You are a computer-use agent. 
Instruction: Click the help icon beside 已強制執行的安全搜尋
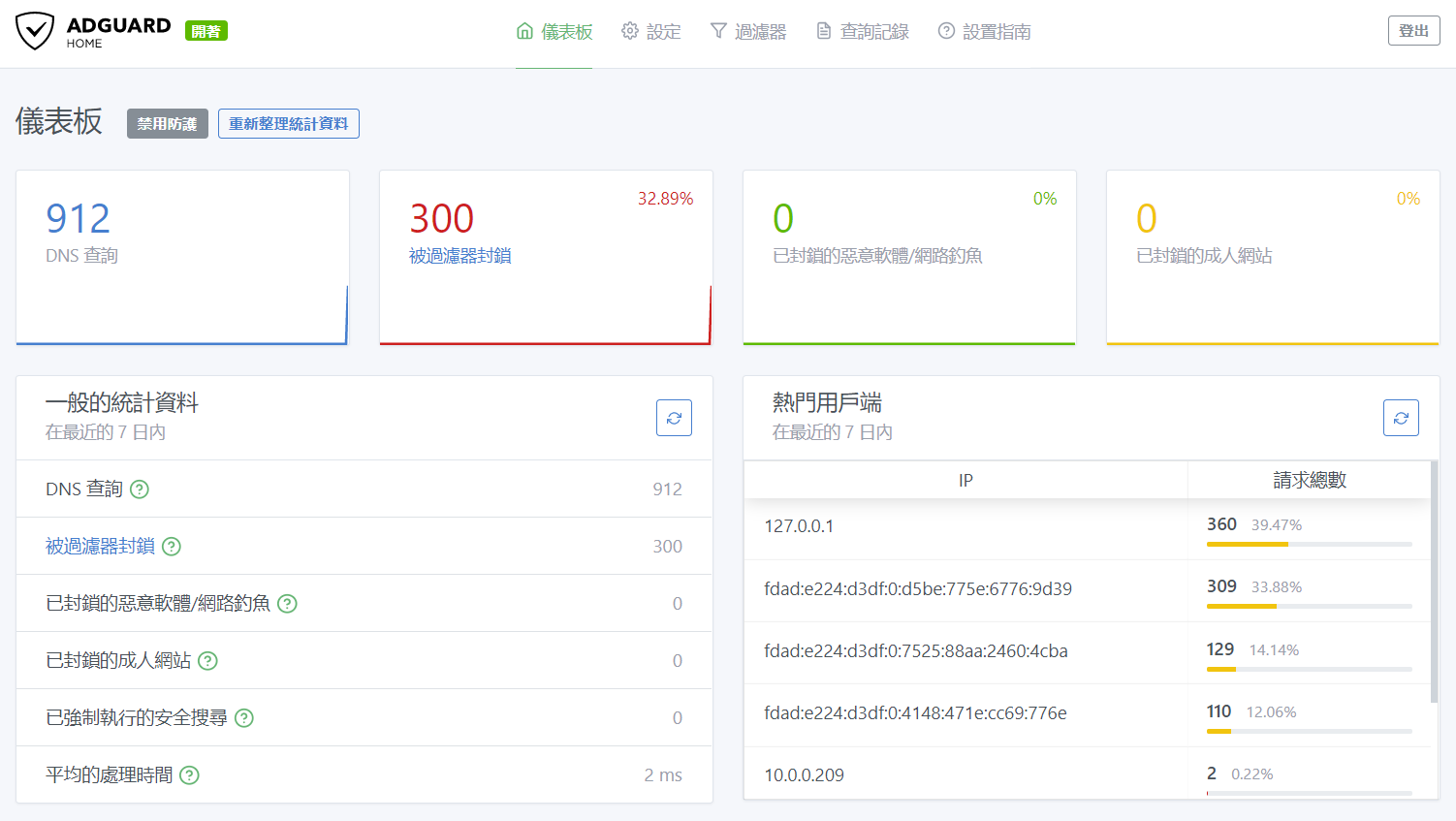coord(243,718)
